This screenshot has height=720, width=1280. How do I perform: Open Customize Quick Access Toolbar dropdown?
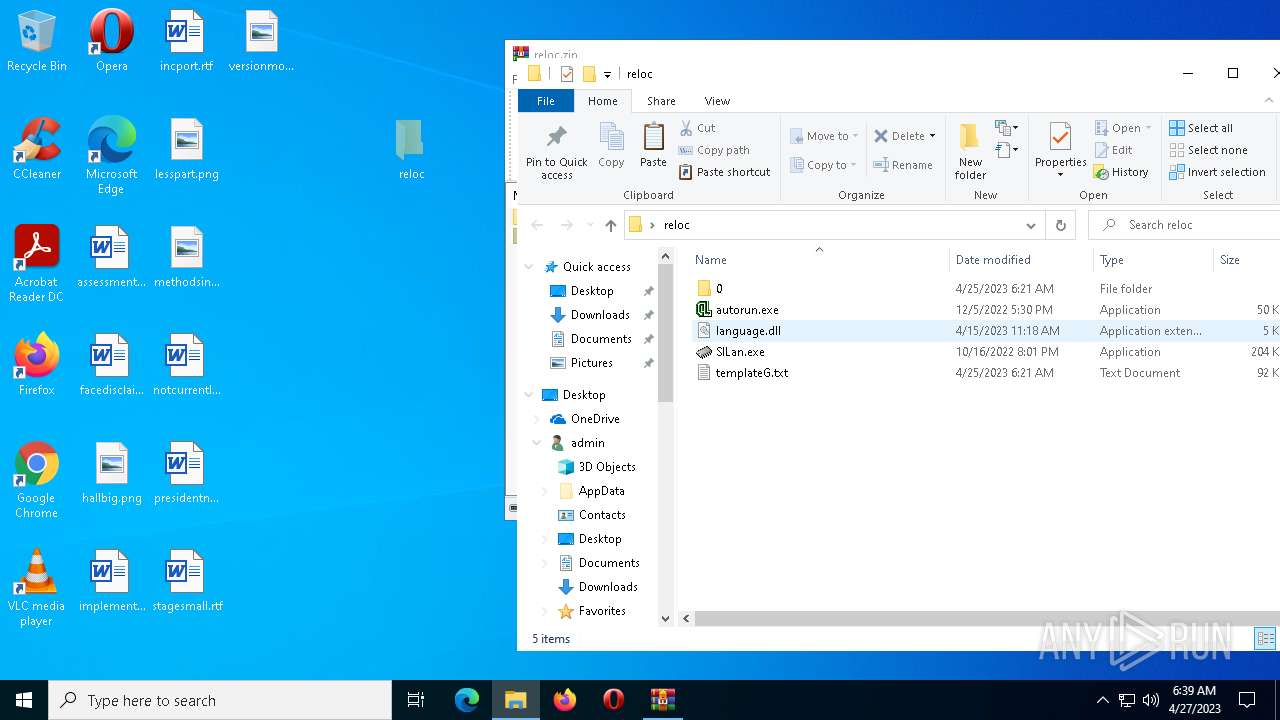point(607,74)
